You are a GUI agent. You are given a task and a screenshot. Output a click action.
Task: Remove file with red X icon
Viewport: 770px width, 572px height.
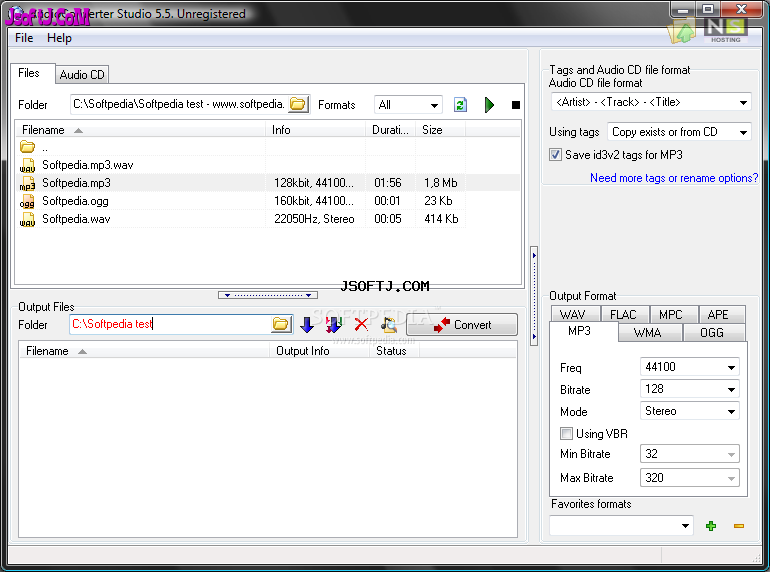pos(361,325)
